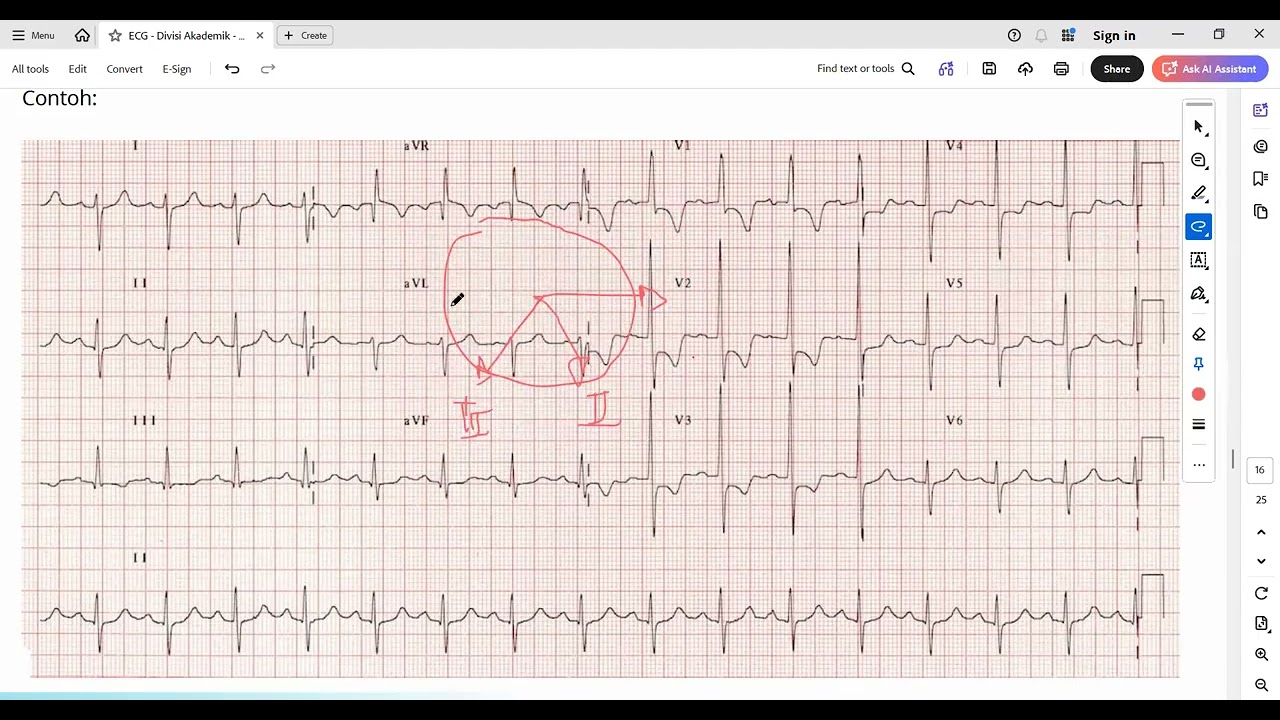Star the ECG - Divisi Akademik document

115,35
